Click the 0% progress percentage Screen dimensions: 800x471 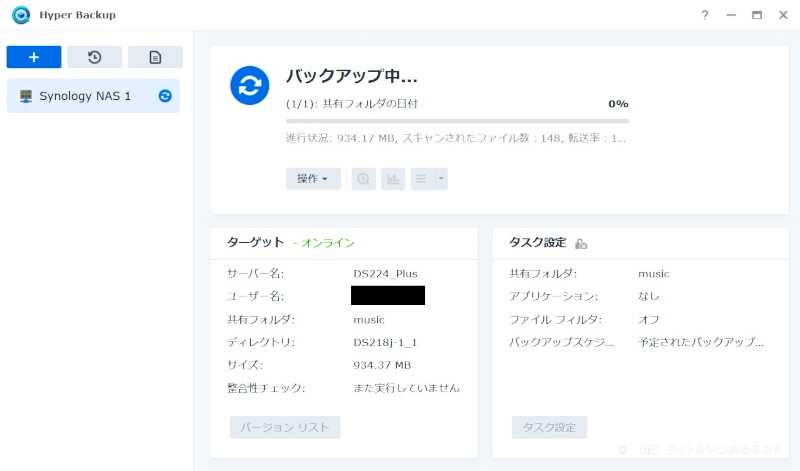[x=618, y=104]
